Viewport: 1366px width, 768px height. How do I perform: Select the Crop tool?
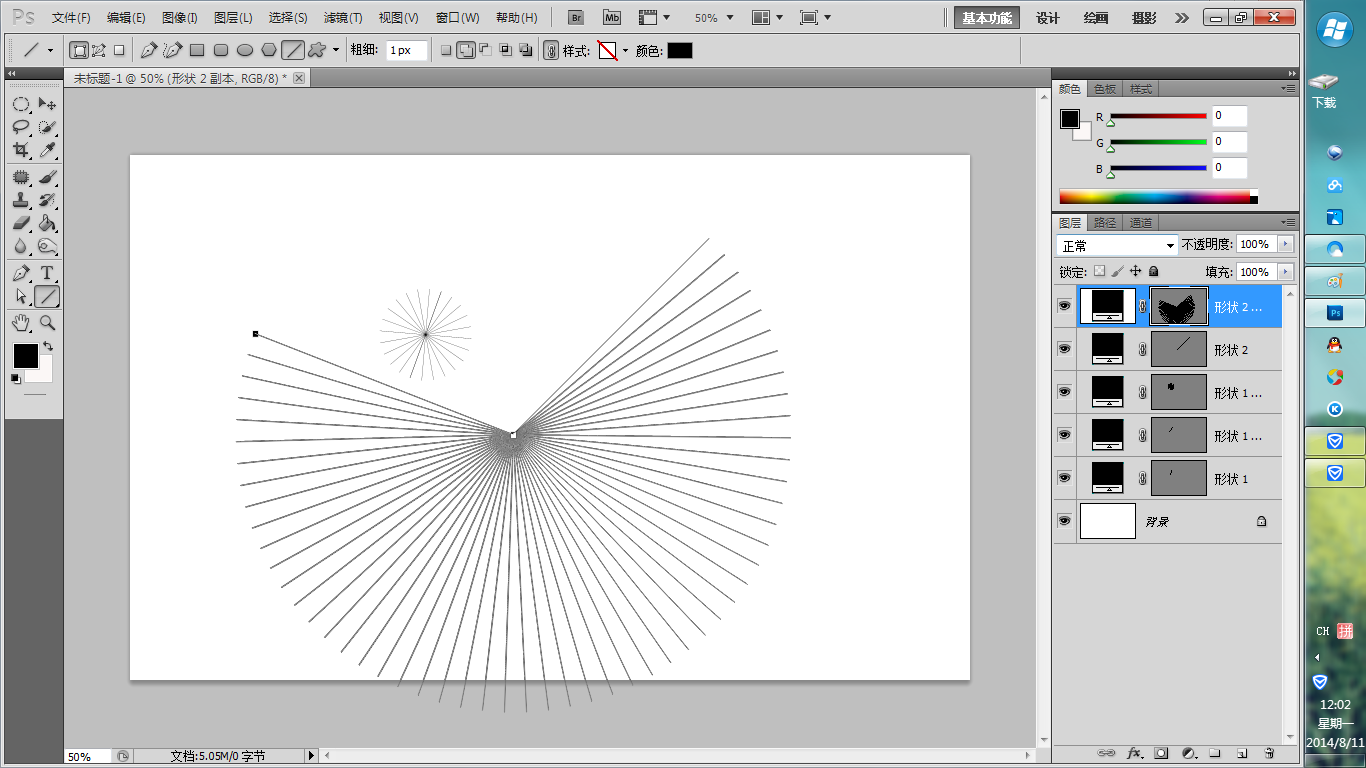tap(20, 150)
